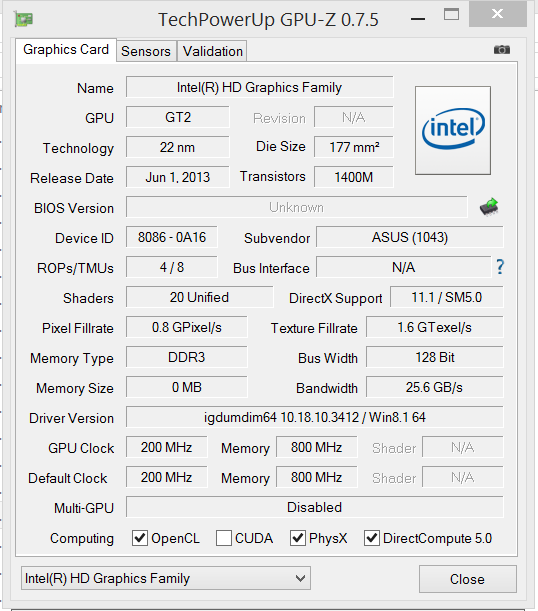This screenshot has height=611, width=538.
Task: Toggle the DirectCompute 5.0 checkbox
Action: click(x=372, y=538)
